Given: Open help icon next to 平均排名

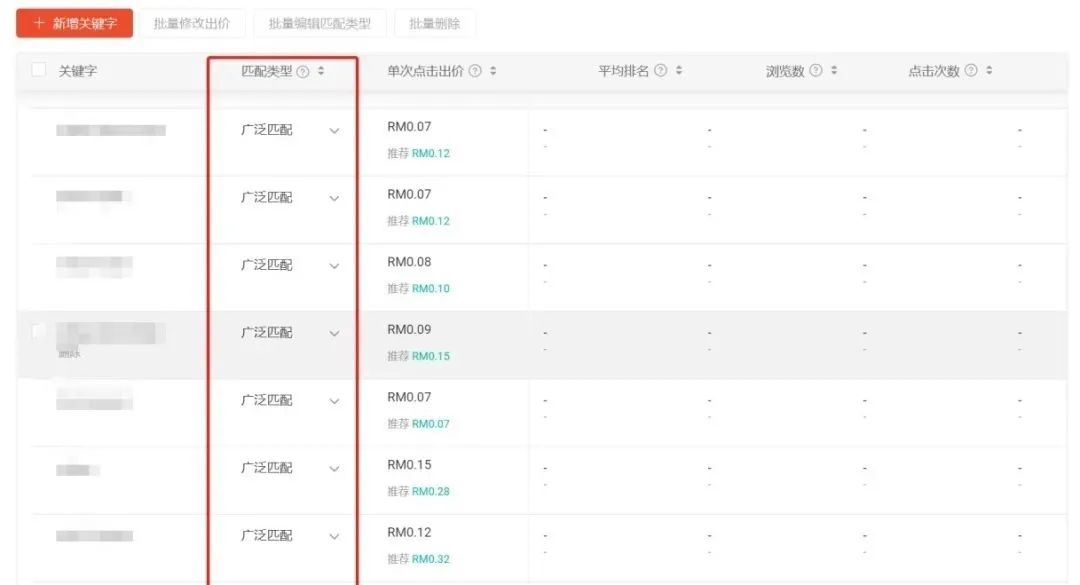Looking at the screenshot, I should click(x=661, y=70).
